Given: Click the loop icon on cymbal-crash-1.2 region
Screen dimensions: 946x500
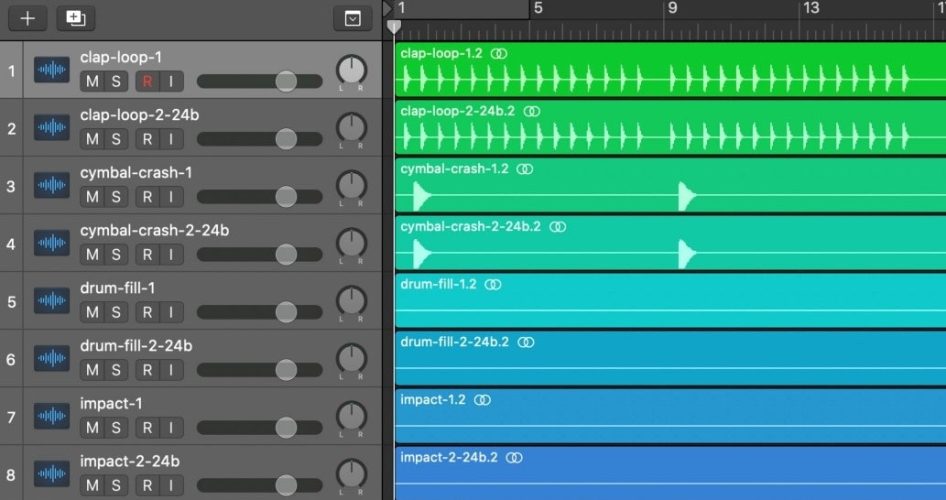Looking at the screenshot, I should point(525,169).
